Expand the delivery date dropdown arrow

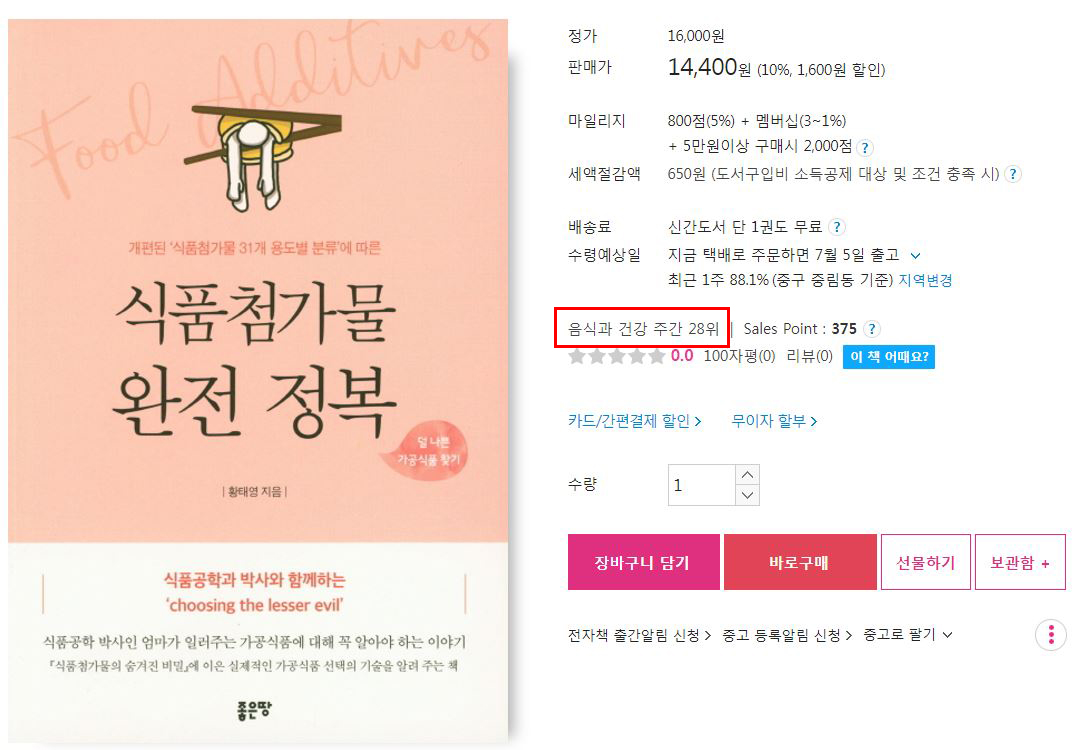pyautogui.click(x=915, y=255)
